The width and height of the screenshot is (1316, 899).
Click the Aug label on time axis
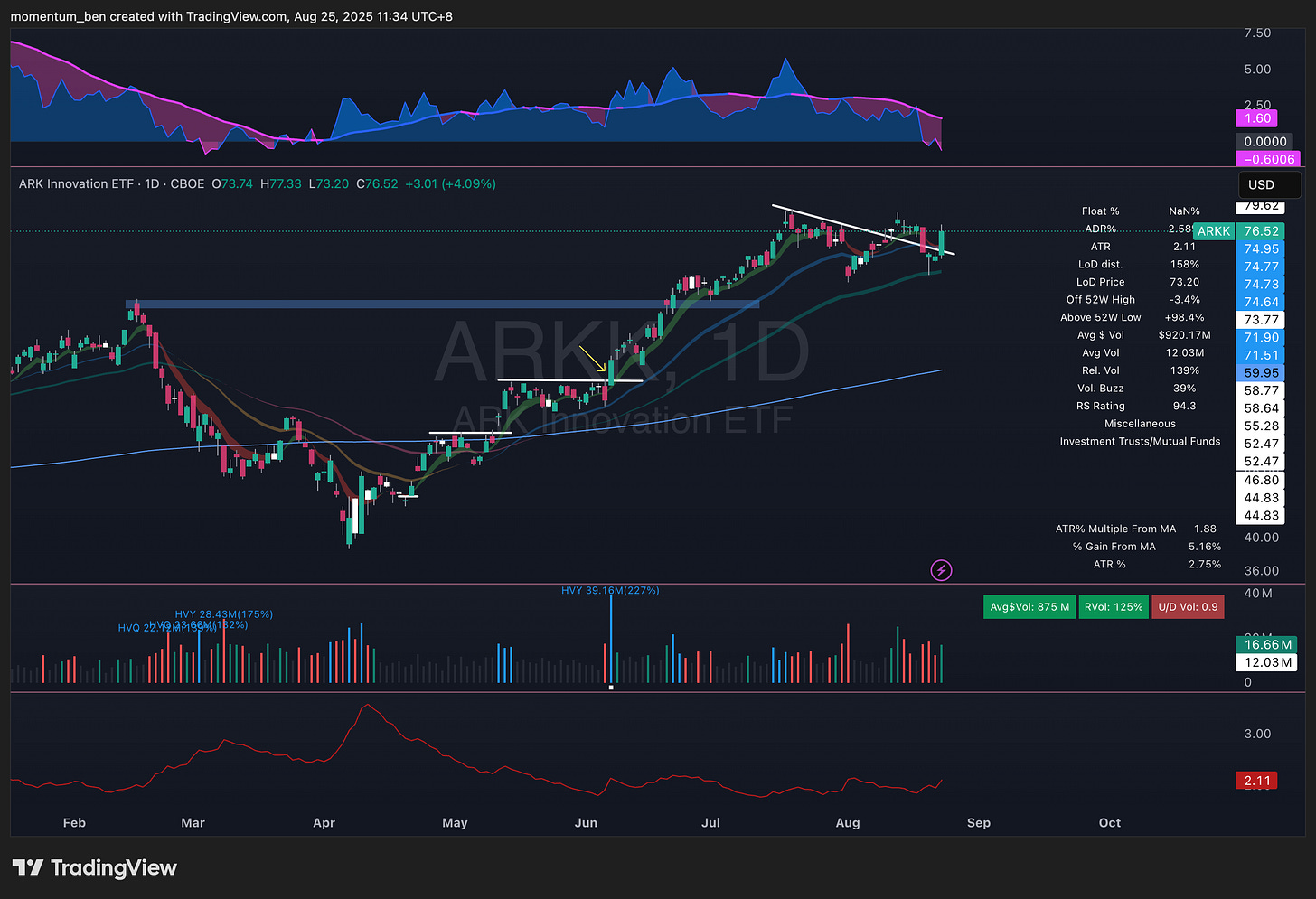coord(848,823)
